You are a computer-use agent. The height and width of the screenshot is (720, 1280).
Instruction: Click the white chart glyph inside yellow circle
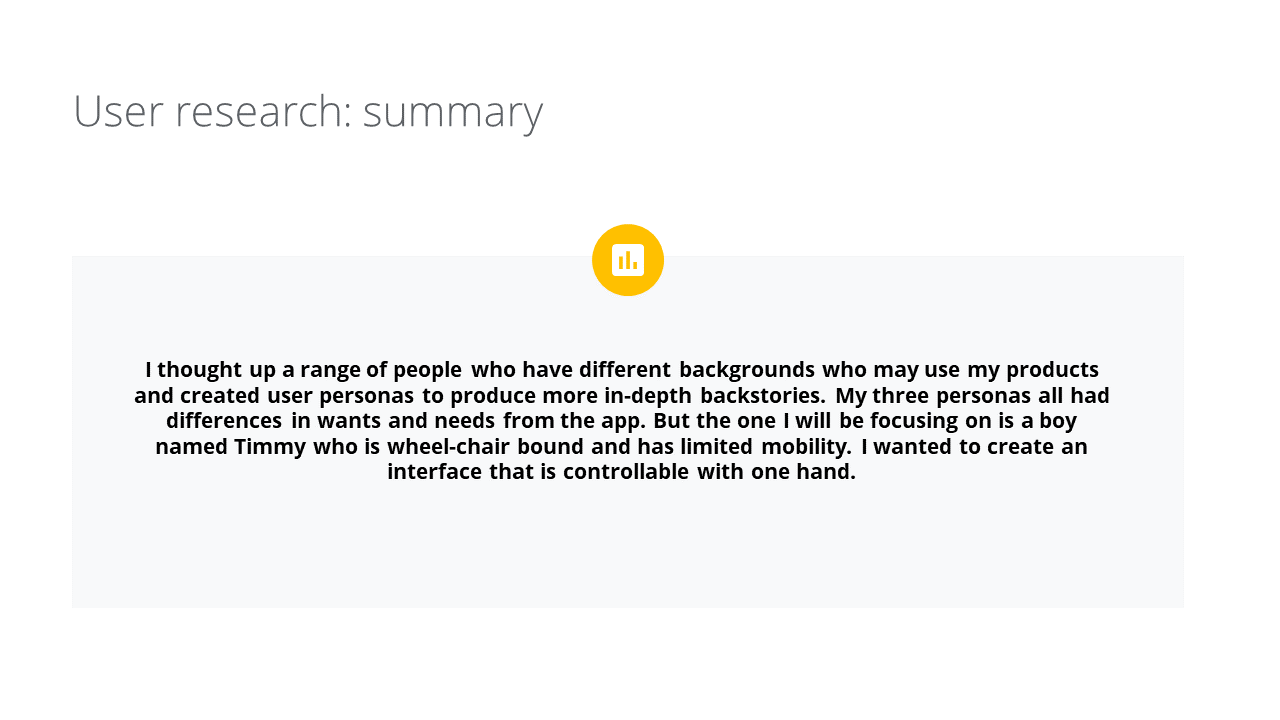pos(628,260)
